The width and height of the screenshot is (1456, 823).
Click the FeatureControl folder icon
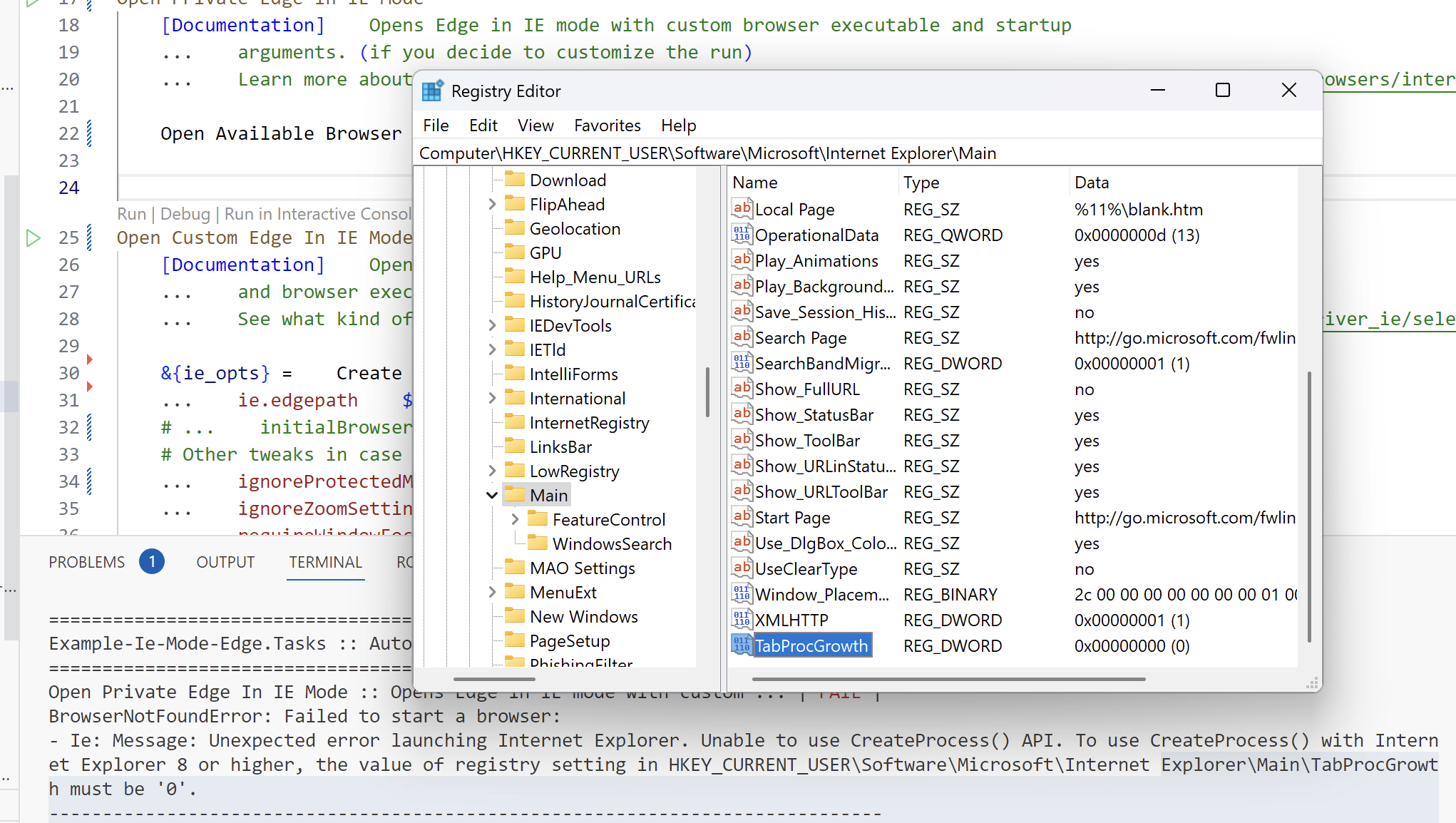tap(538, 519)
